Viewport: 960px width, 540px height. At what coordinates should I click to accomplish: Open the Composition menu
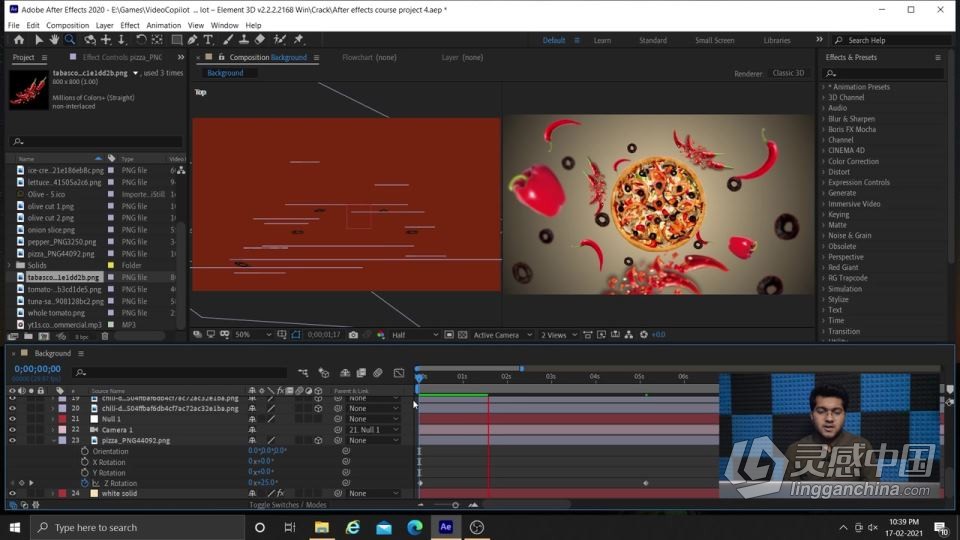pyautogui.click(x=67, y=25)
